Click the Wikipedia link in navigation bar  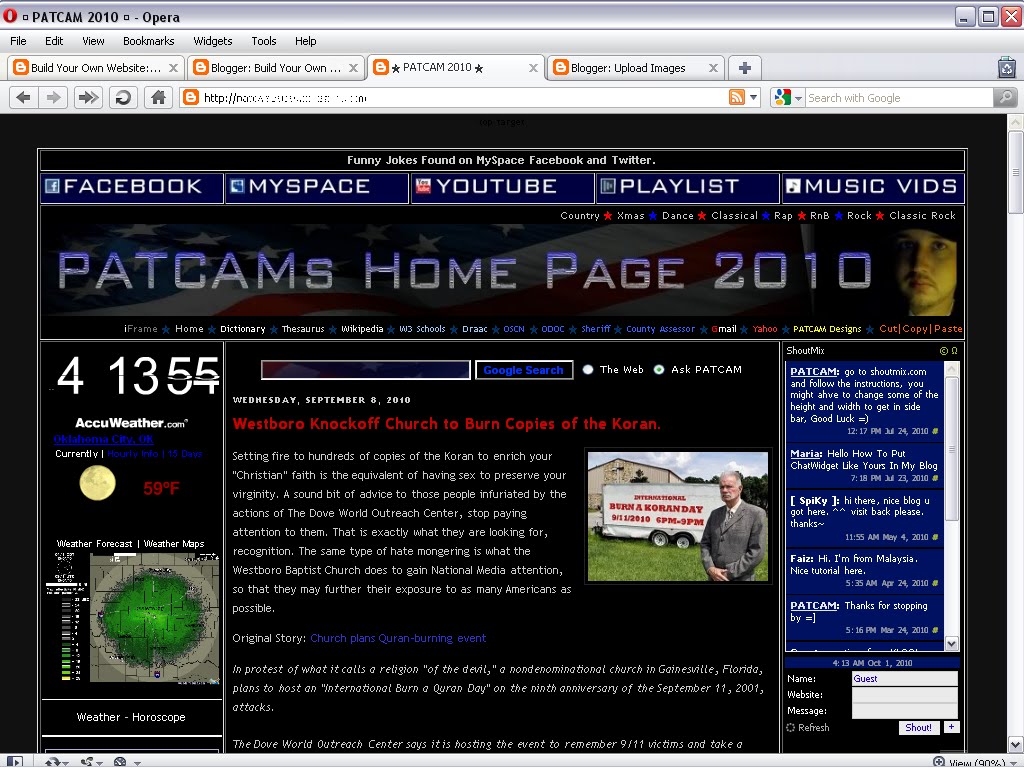(x=362, y=329)
